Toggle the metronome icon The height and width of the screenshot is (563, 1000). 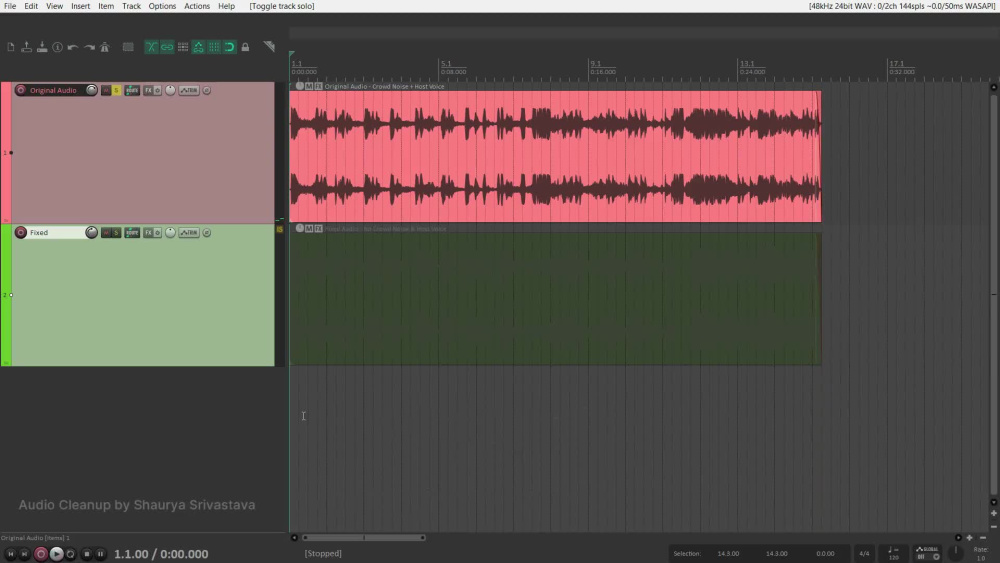coord(105,47)
